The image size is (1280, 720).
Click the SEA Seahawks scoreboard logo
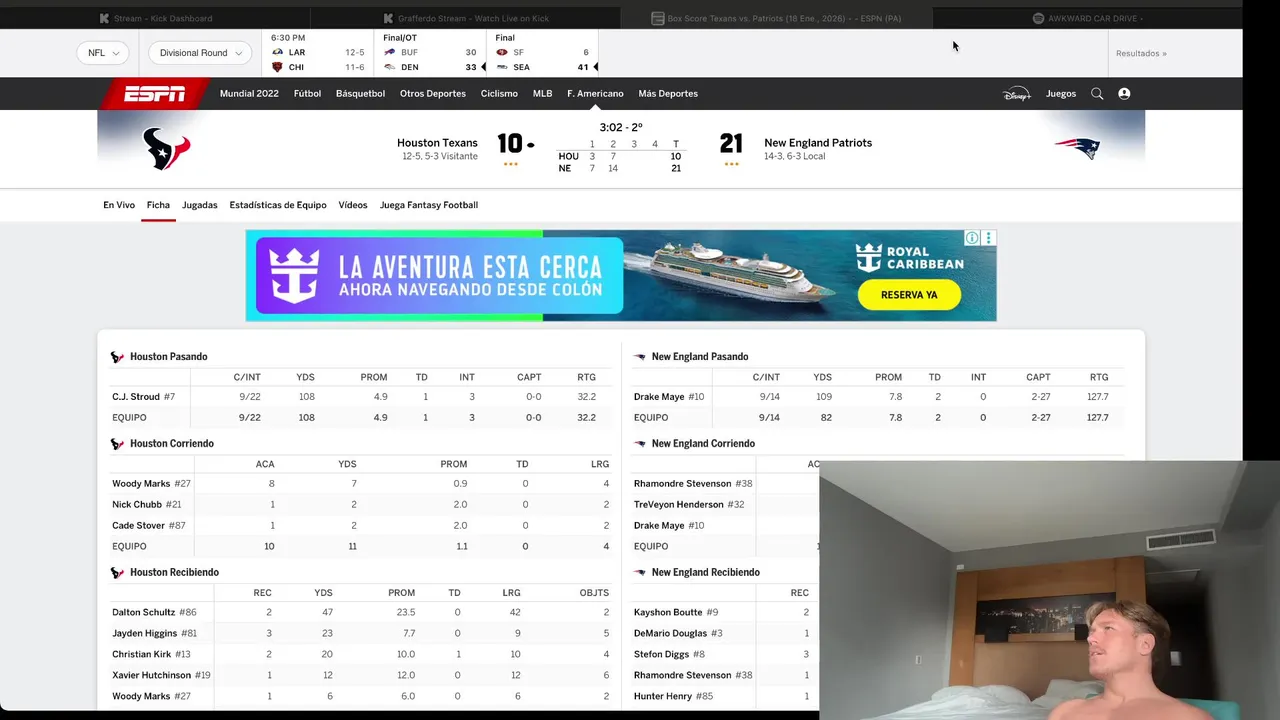(502, 67)
